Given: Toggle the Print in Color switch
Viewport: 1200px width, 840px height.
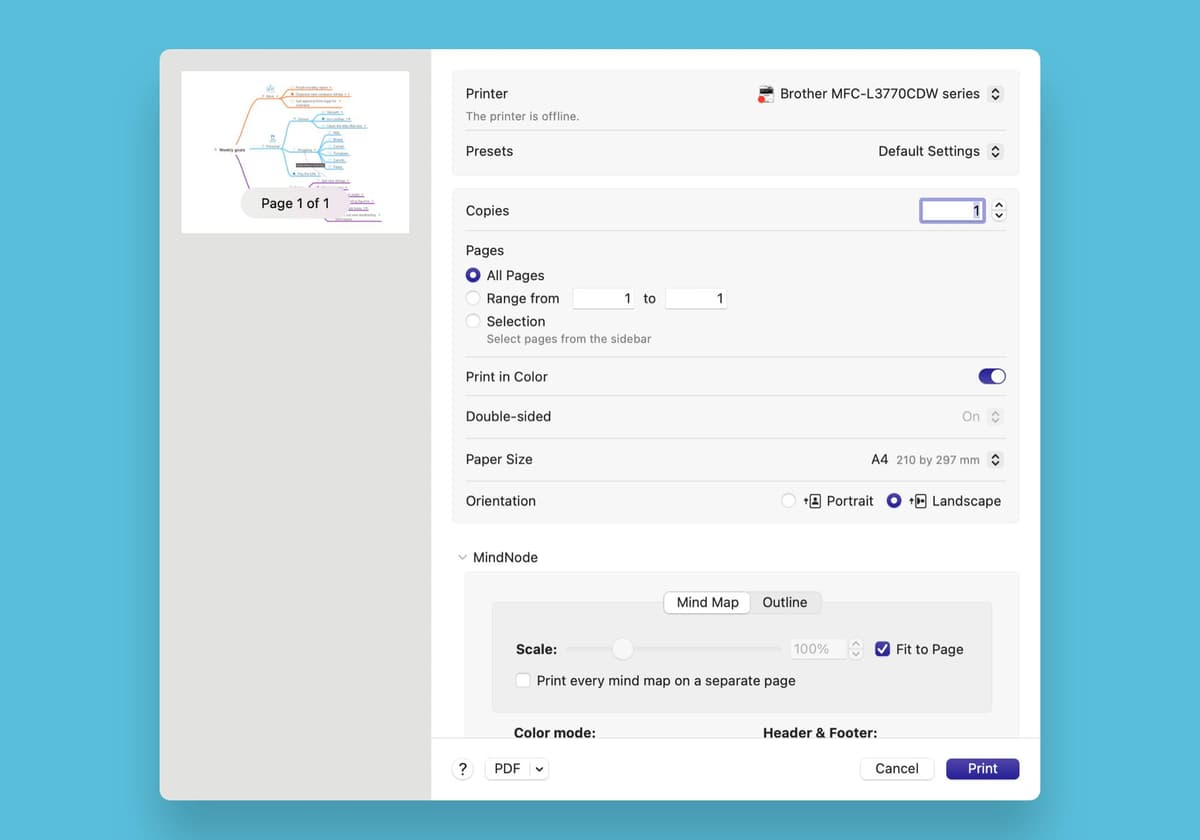Looking at the screenshot, I should (991, 377).
